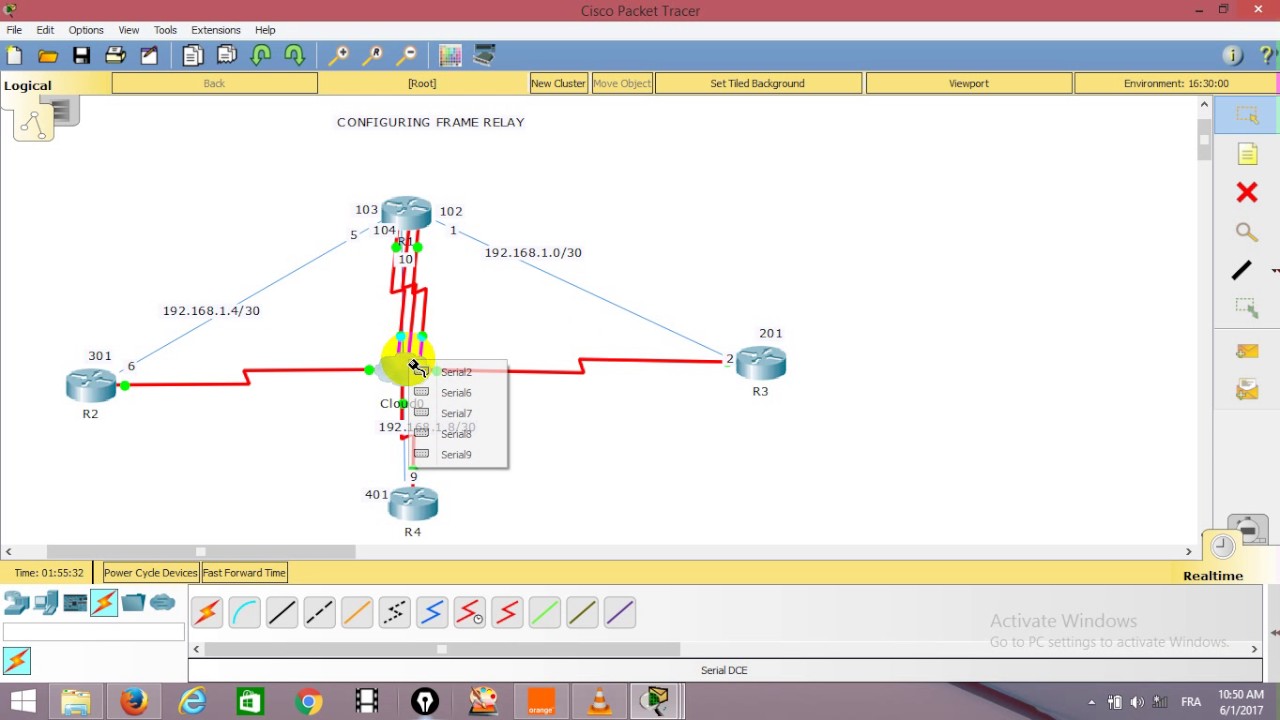Open a file via folder icon
The width and height of the screenshot is (1280, 720).
pyautogui.click(x=48, y=56)
